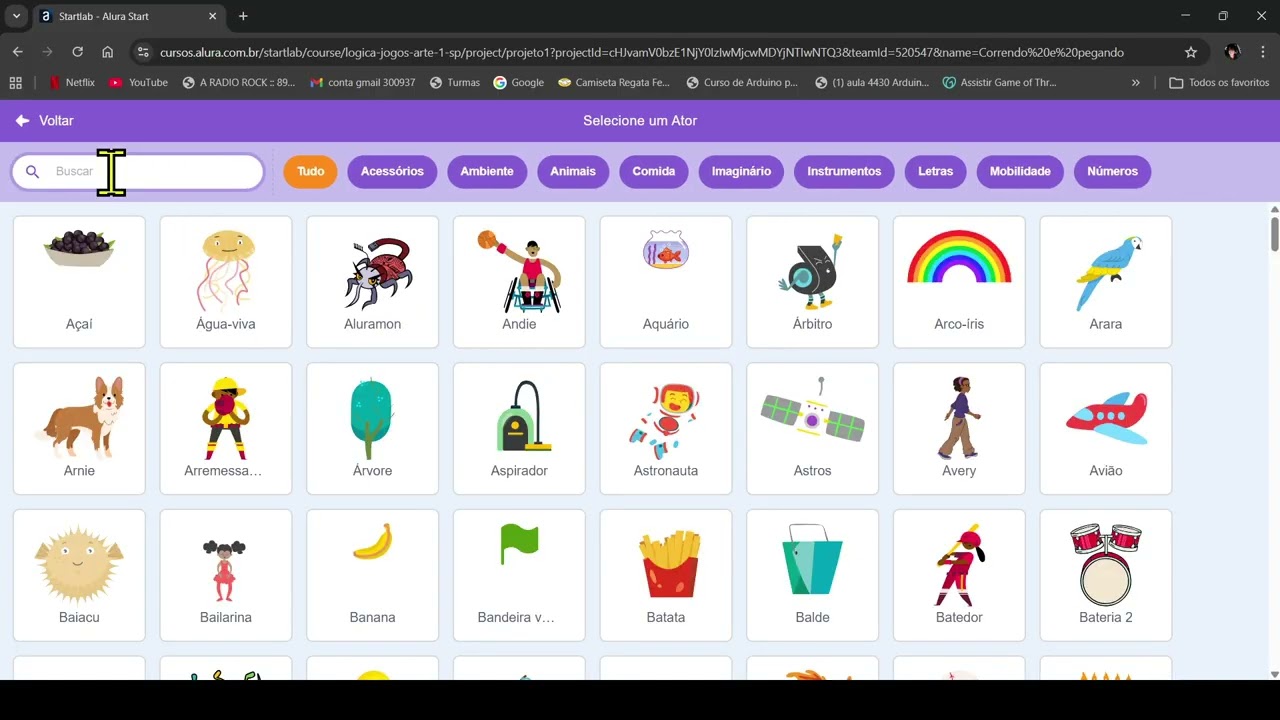
Task: Filter actors by Letras
Action: [936, 171]
